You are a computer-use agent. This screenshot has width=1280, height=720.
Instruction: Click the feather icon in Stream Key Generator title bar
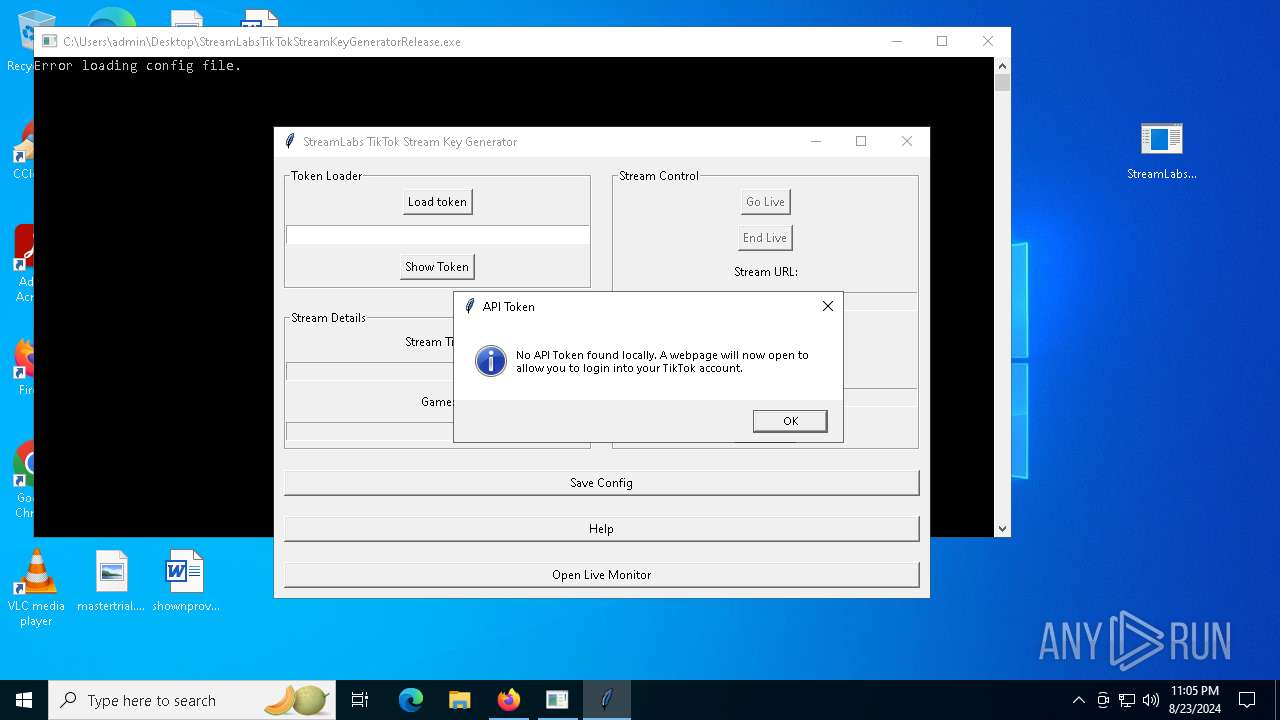point(289,141)
